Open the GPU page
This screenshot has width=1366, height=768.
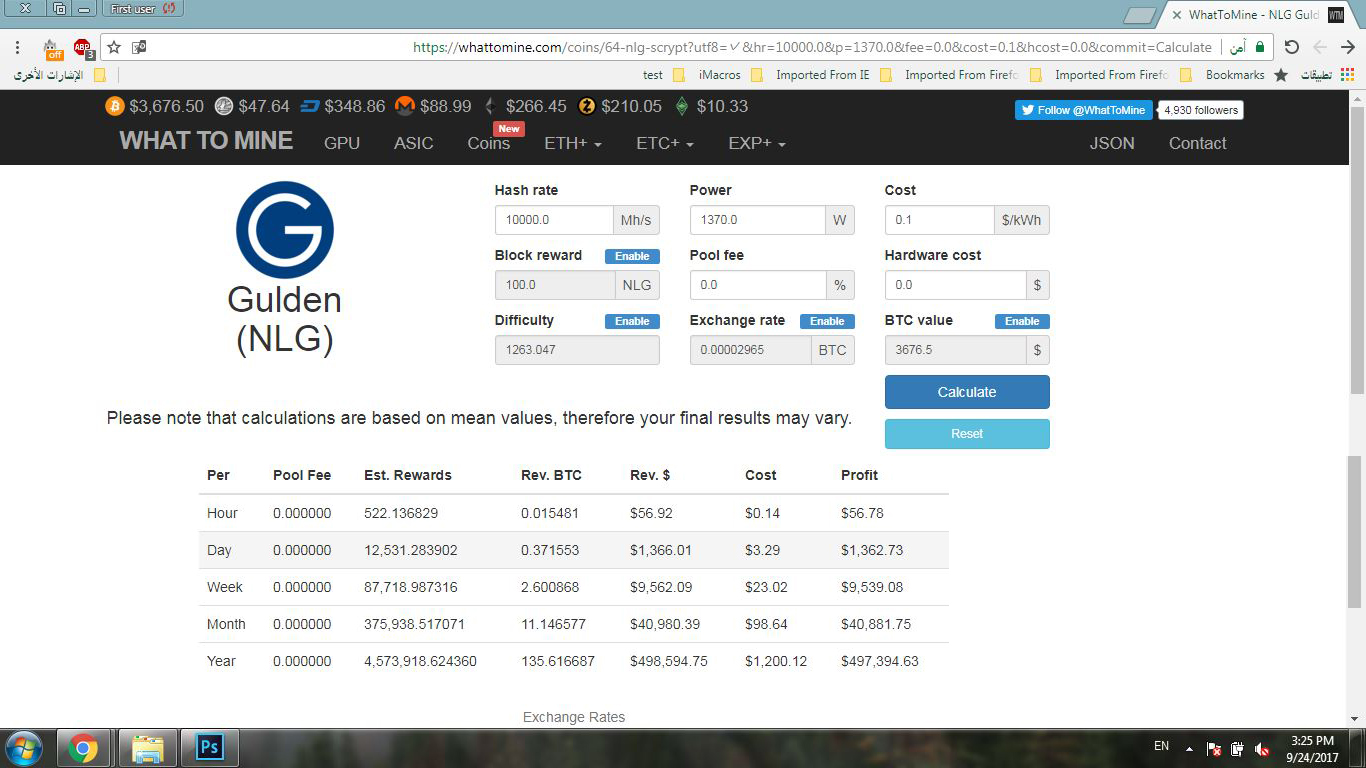342,143
